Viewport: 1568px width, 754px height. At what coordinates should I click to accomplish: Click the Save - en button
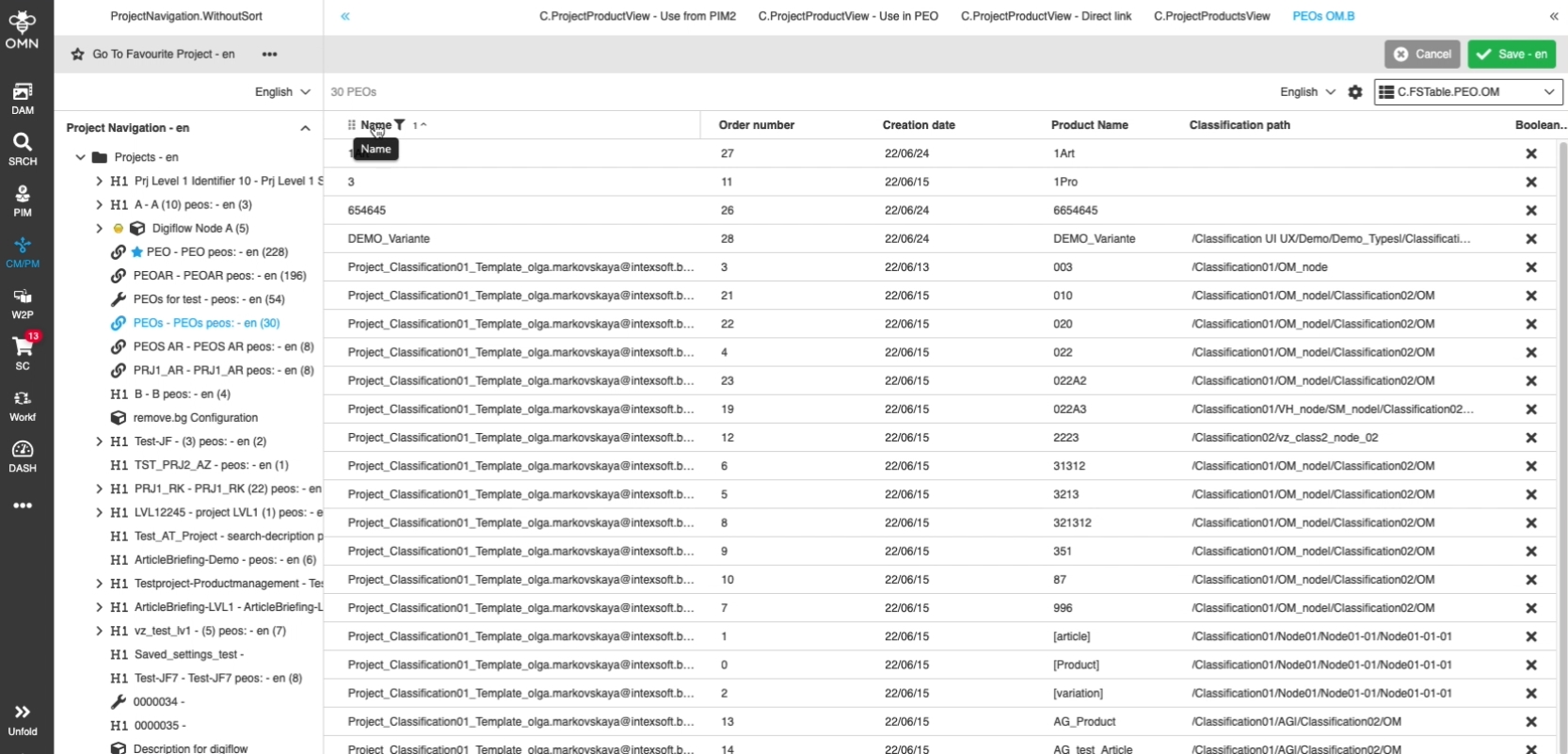coord(1512,55)
